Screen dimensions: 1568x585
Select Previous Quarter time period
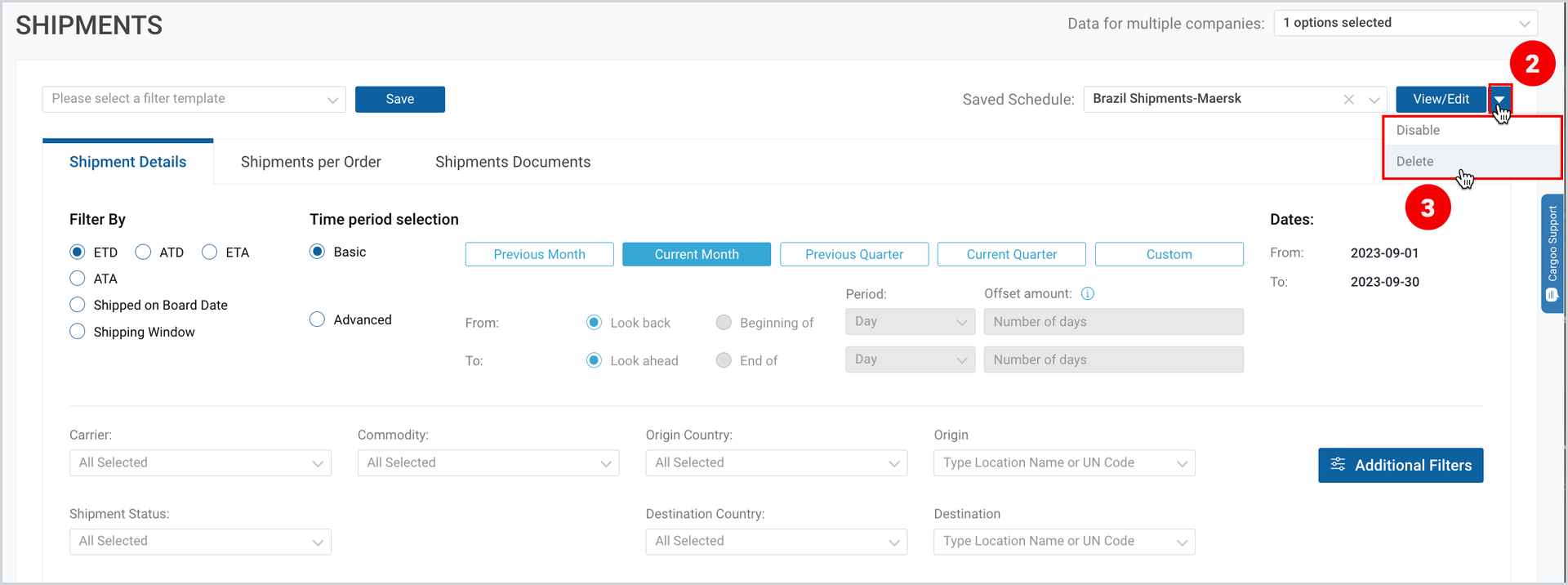pos(854,254)
